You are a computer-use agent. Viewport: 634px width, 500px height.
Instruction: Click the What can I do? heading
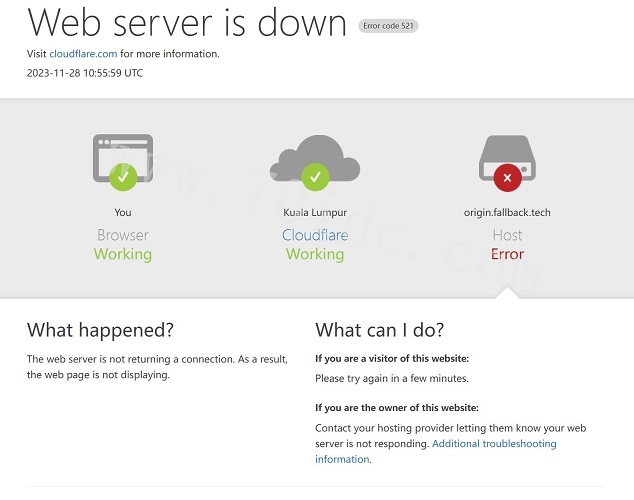380,330
